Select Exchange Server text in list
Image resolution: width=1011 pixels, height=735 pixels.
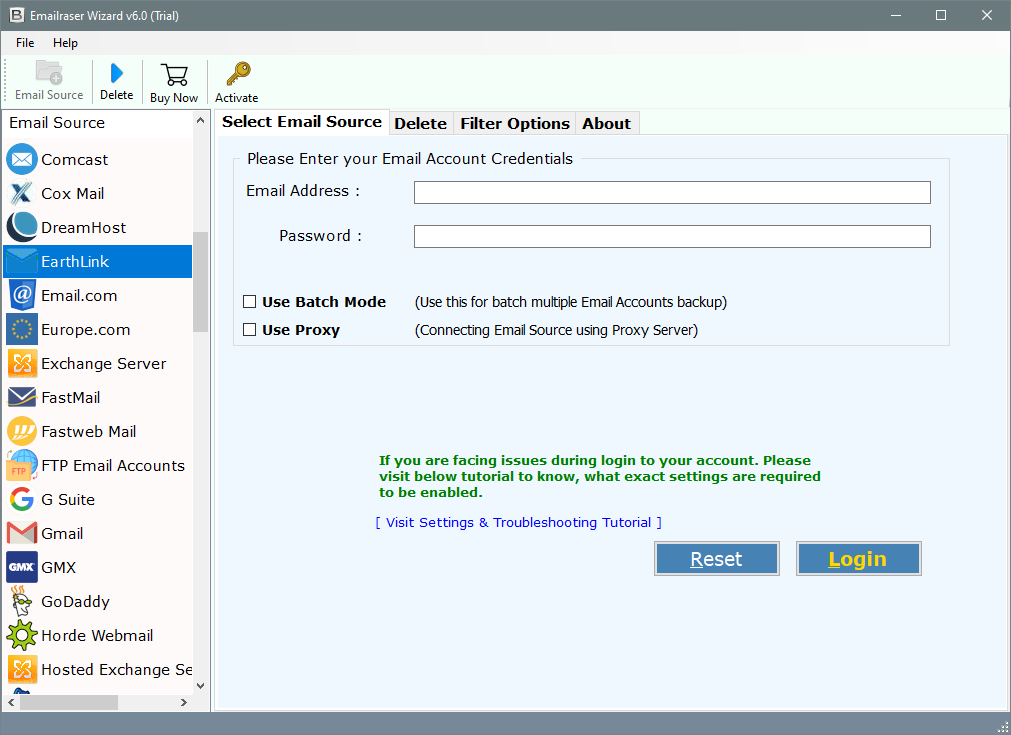pos(104,364)
